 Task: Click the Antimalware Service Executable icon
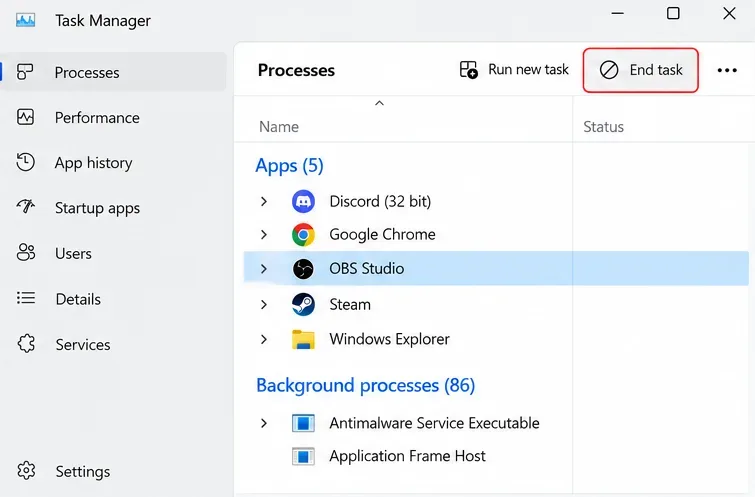[x=303, y=423]
